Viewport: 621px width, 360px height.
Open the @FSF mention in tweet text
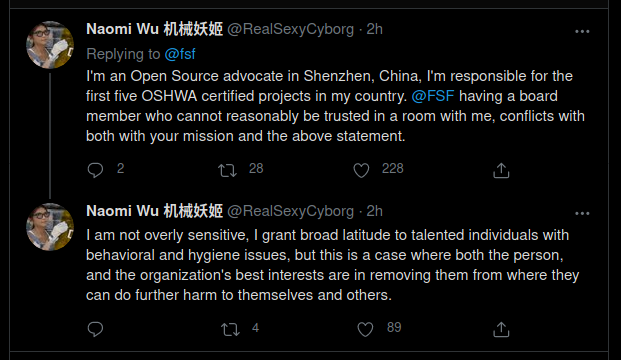coord(432,96)
